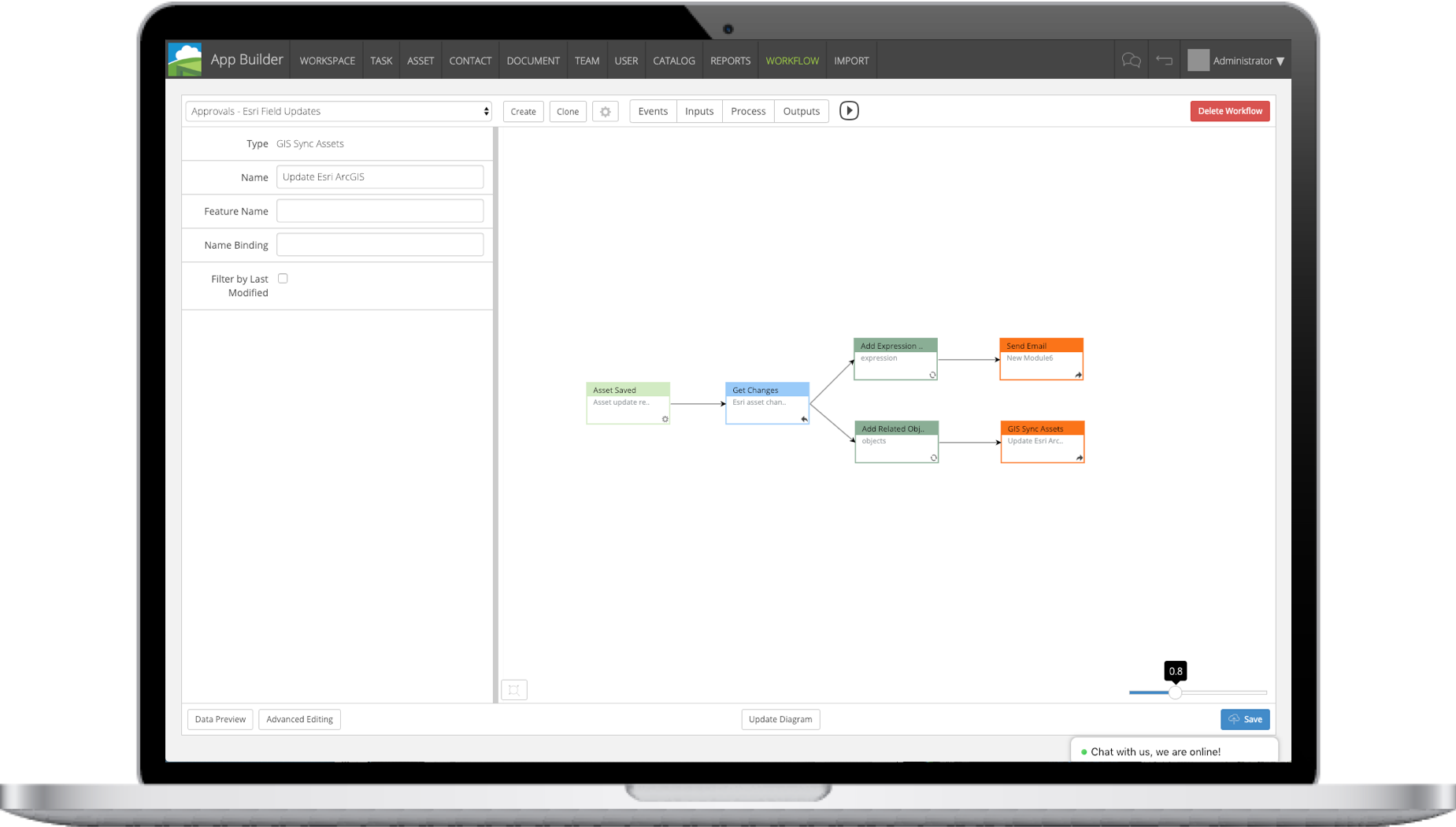Open the REPORTS menu in navigation
The image size is (1456, 827).
tap(730, 60)
